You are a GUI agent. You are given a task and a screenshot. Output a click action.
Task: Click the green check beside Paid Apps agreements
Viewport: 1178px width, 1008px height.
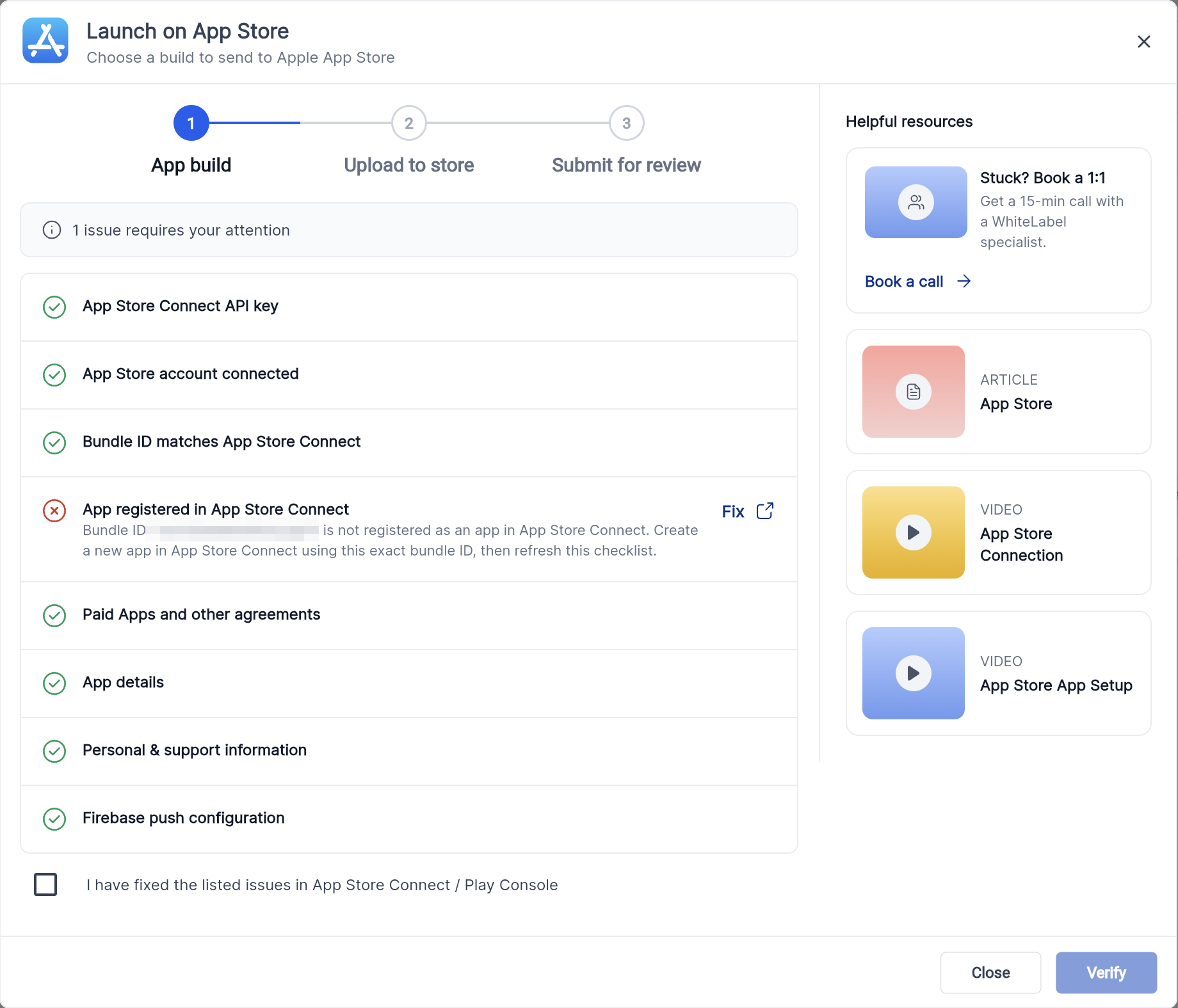(x=54, y=616)
